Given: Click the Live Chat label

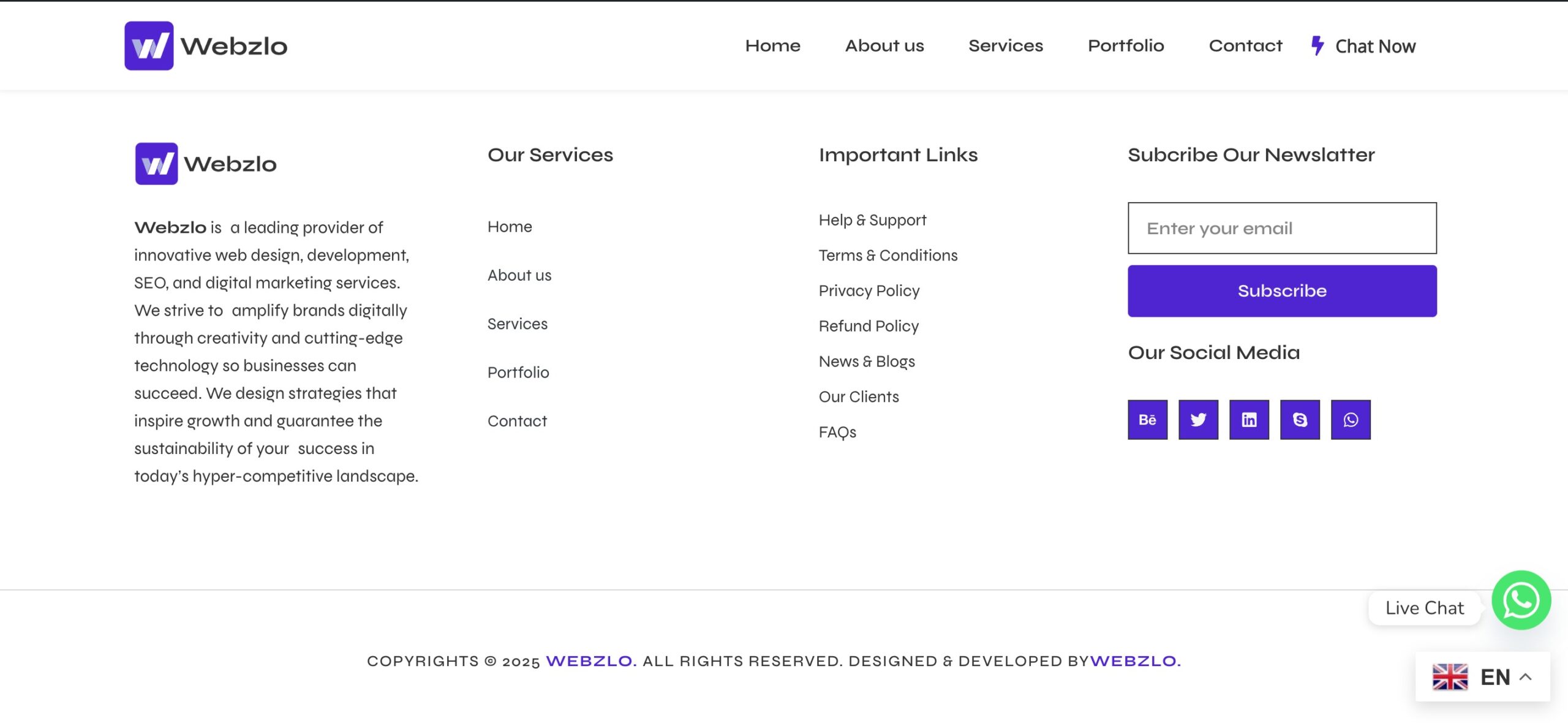Looking at the screenshot, I should (x=1424, y=608).
